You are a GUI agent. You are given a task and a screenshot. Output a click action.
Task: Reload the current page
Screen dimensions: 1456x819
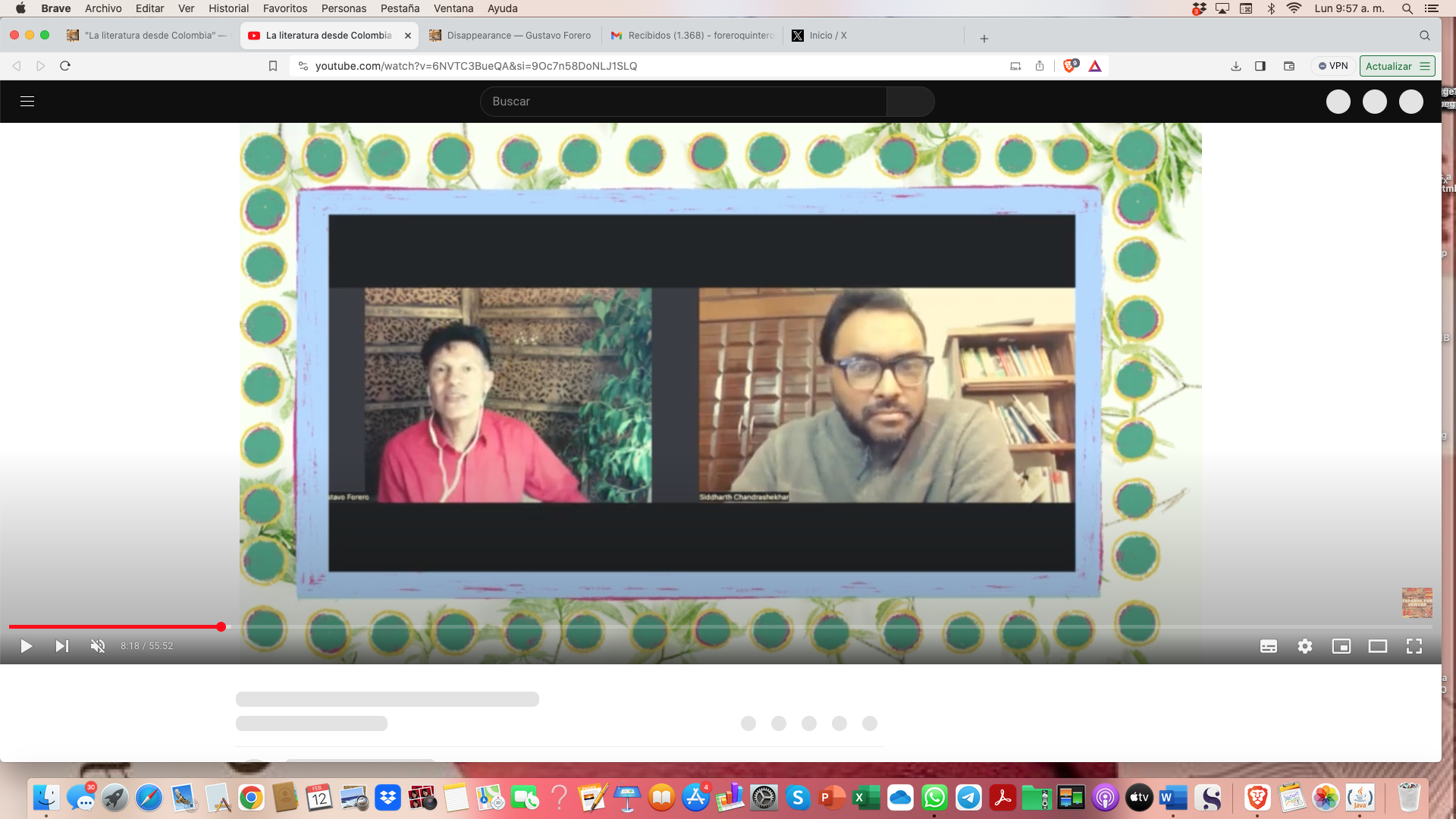point(65,66)
